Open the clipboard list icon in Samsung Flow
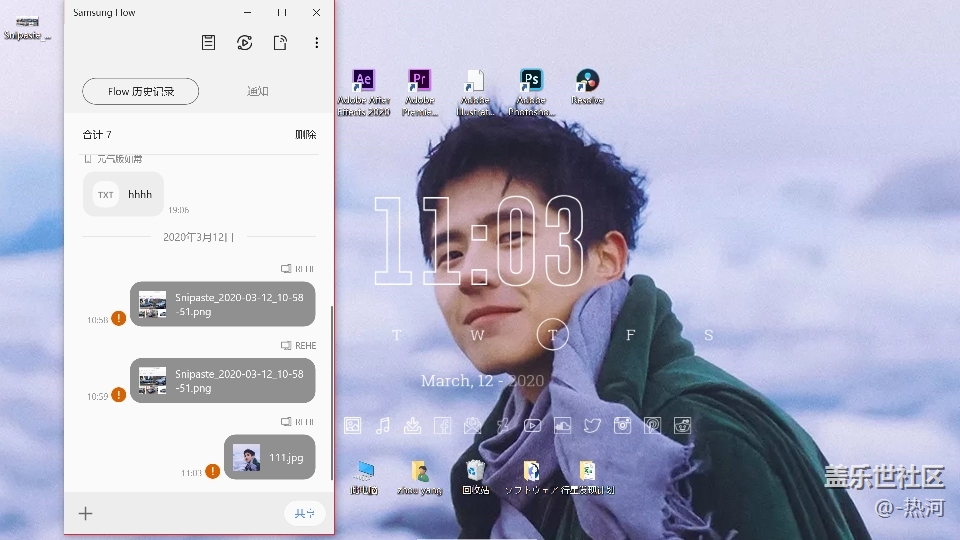Screen dimensions: 960x540 click(208, 43)
